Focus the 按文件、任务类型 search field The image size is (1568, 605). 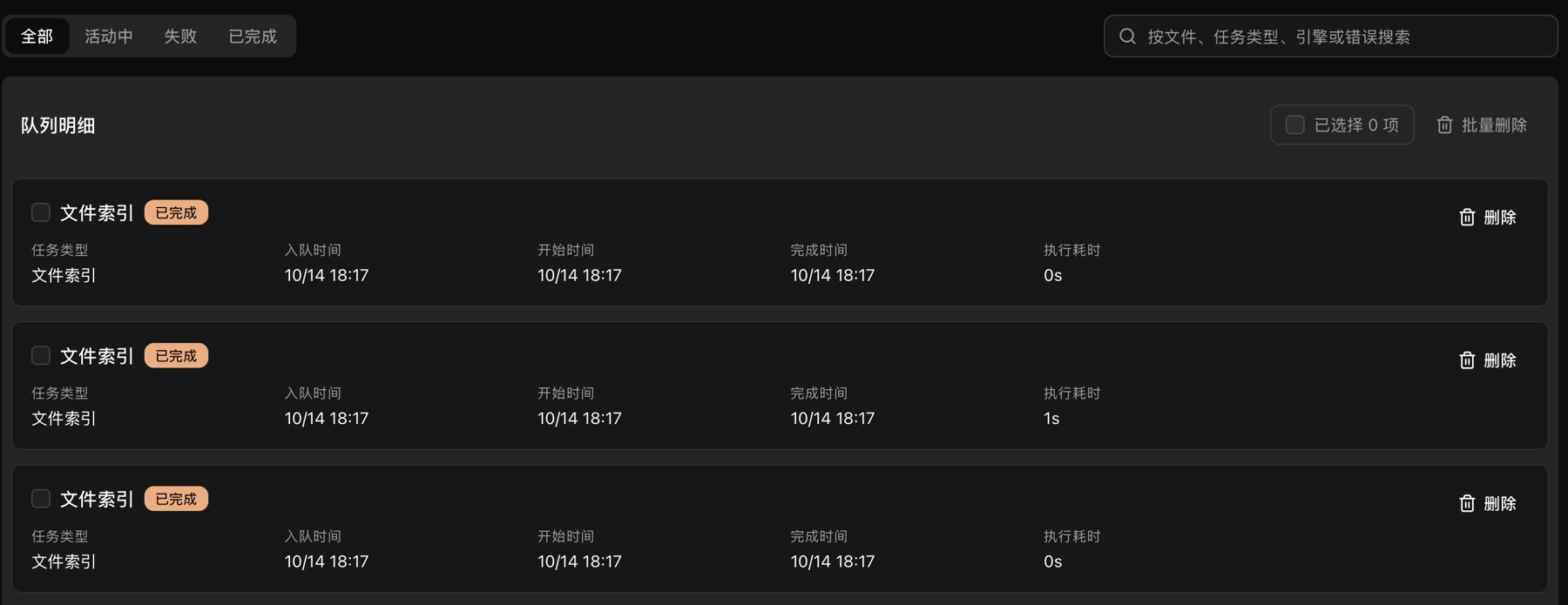coord(1331,37)
